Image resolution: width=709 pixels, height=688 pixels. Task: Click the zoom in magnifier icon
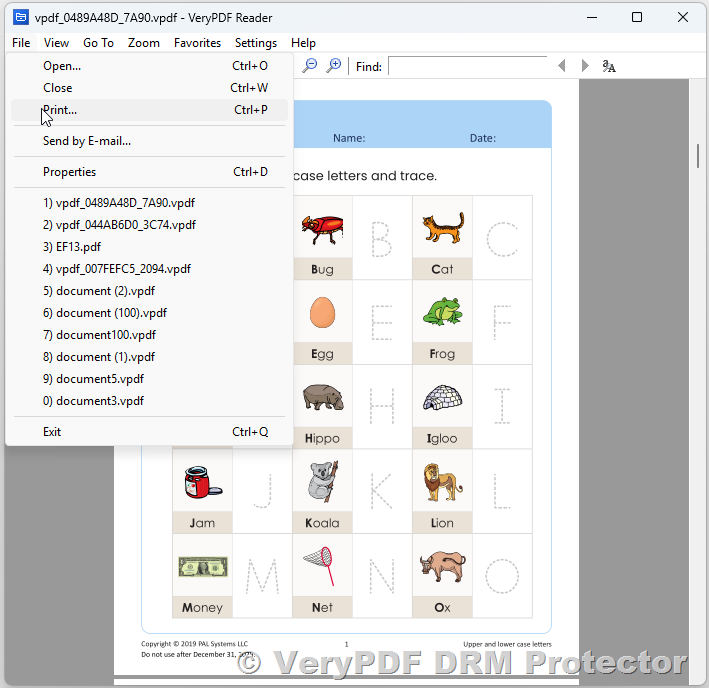point(334,65)
